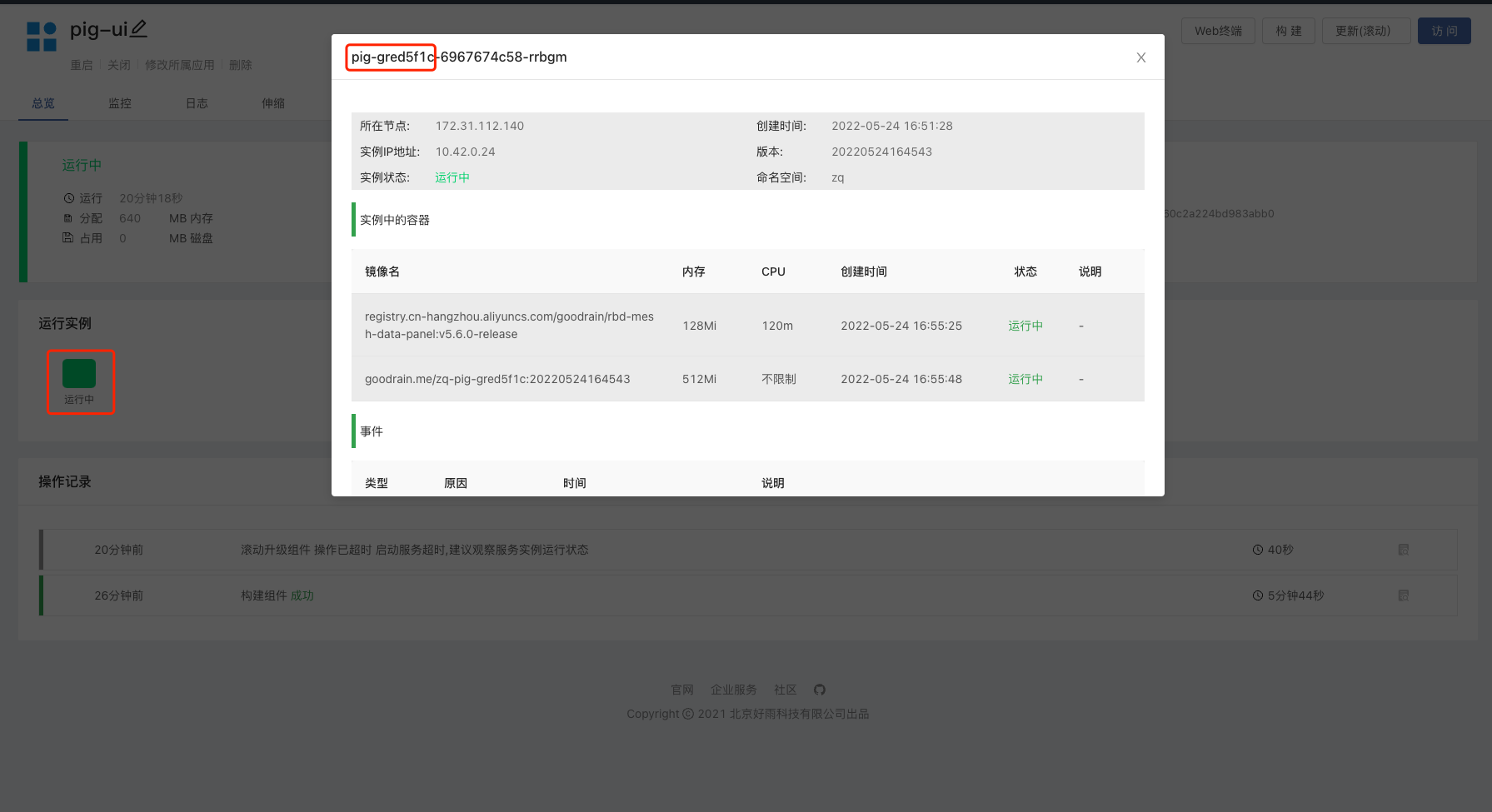Click the 40秒 duration label
The image size is (1492, 812).
click(x=1280, y=550)
